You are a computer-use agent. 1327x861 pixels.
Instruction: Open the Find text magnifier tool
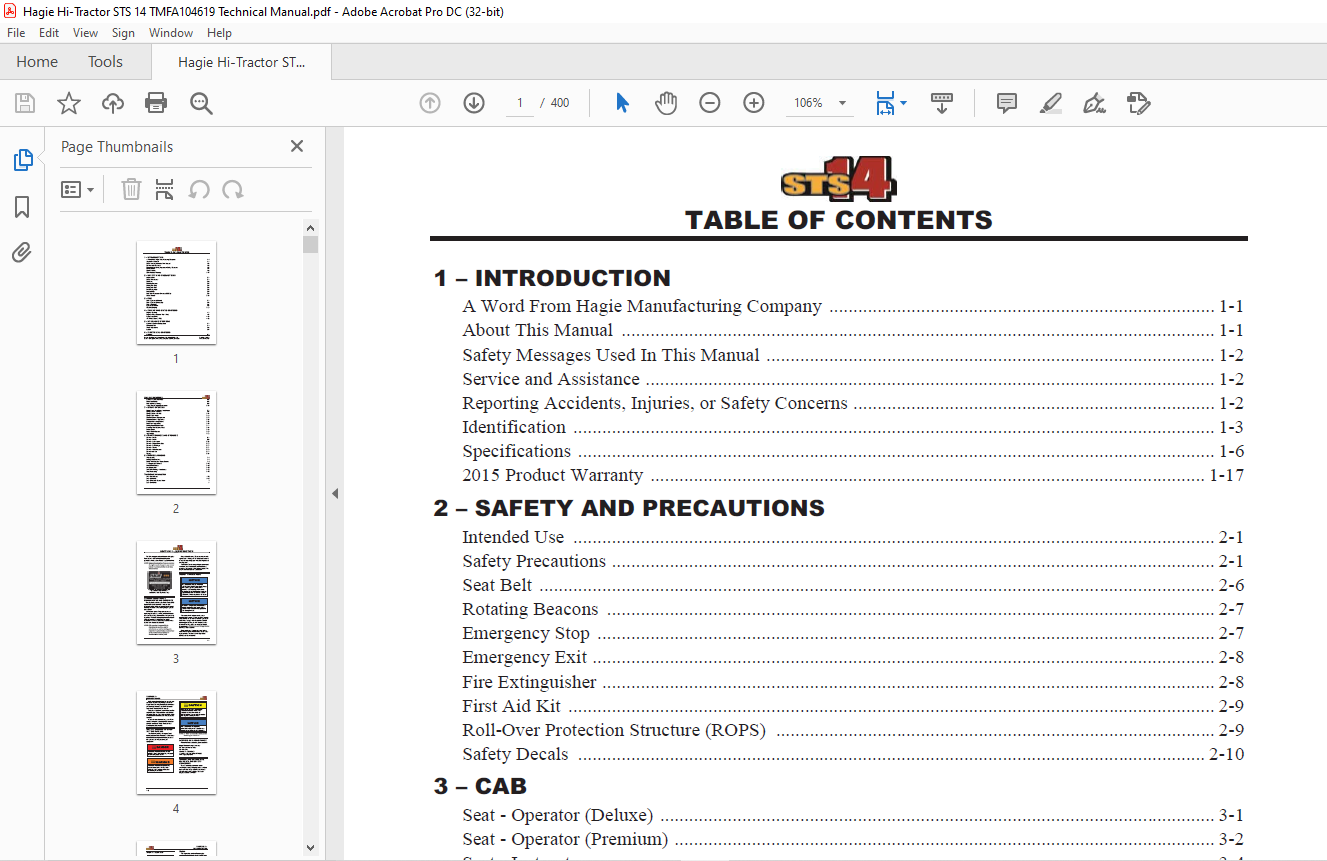(x=201, y=103)
